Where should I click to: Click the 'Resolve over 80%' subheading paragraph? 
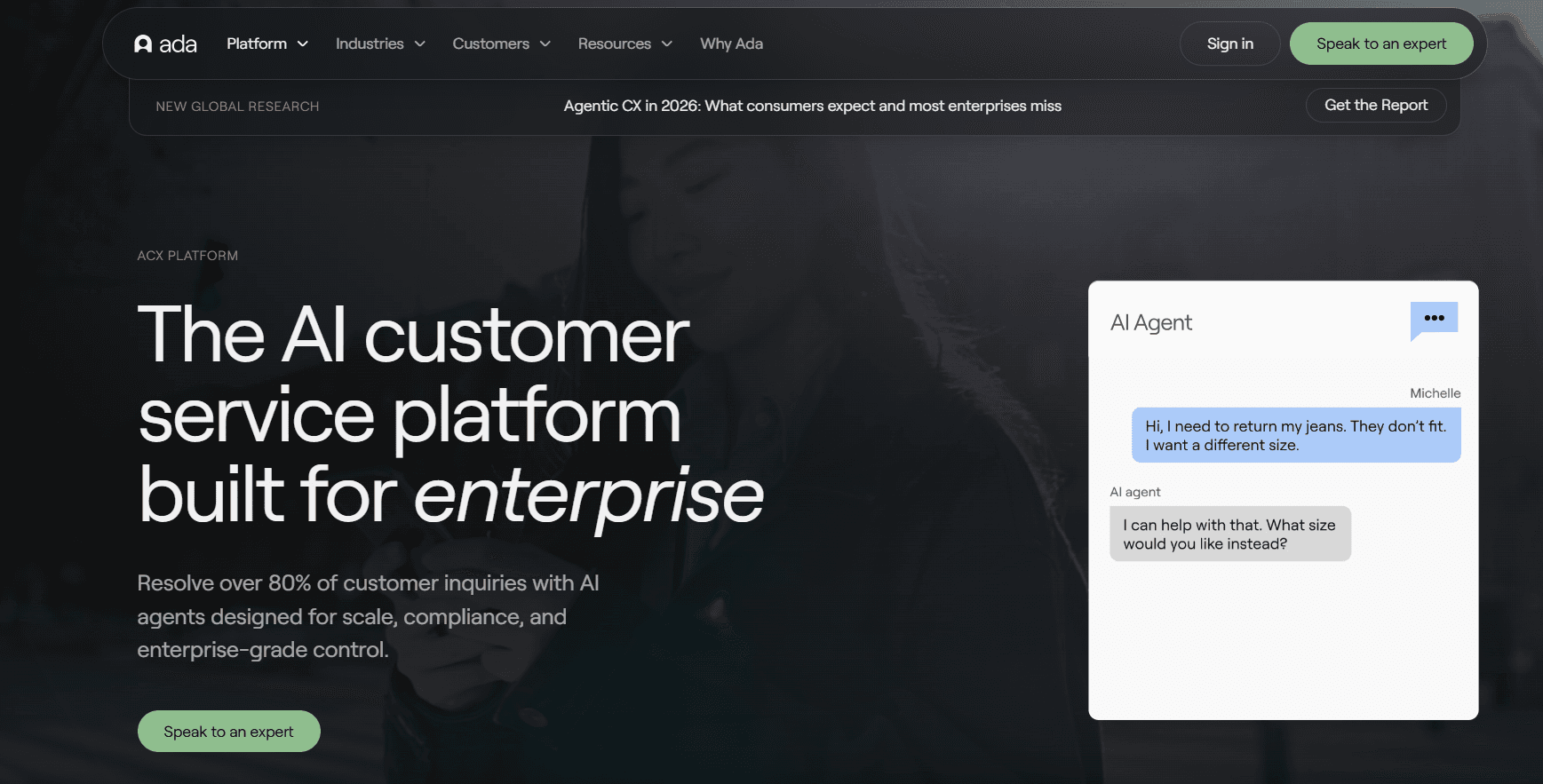coord(369,616)
